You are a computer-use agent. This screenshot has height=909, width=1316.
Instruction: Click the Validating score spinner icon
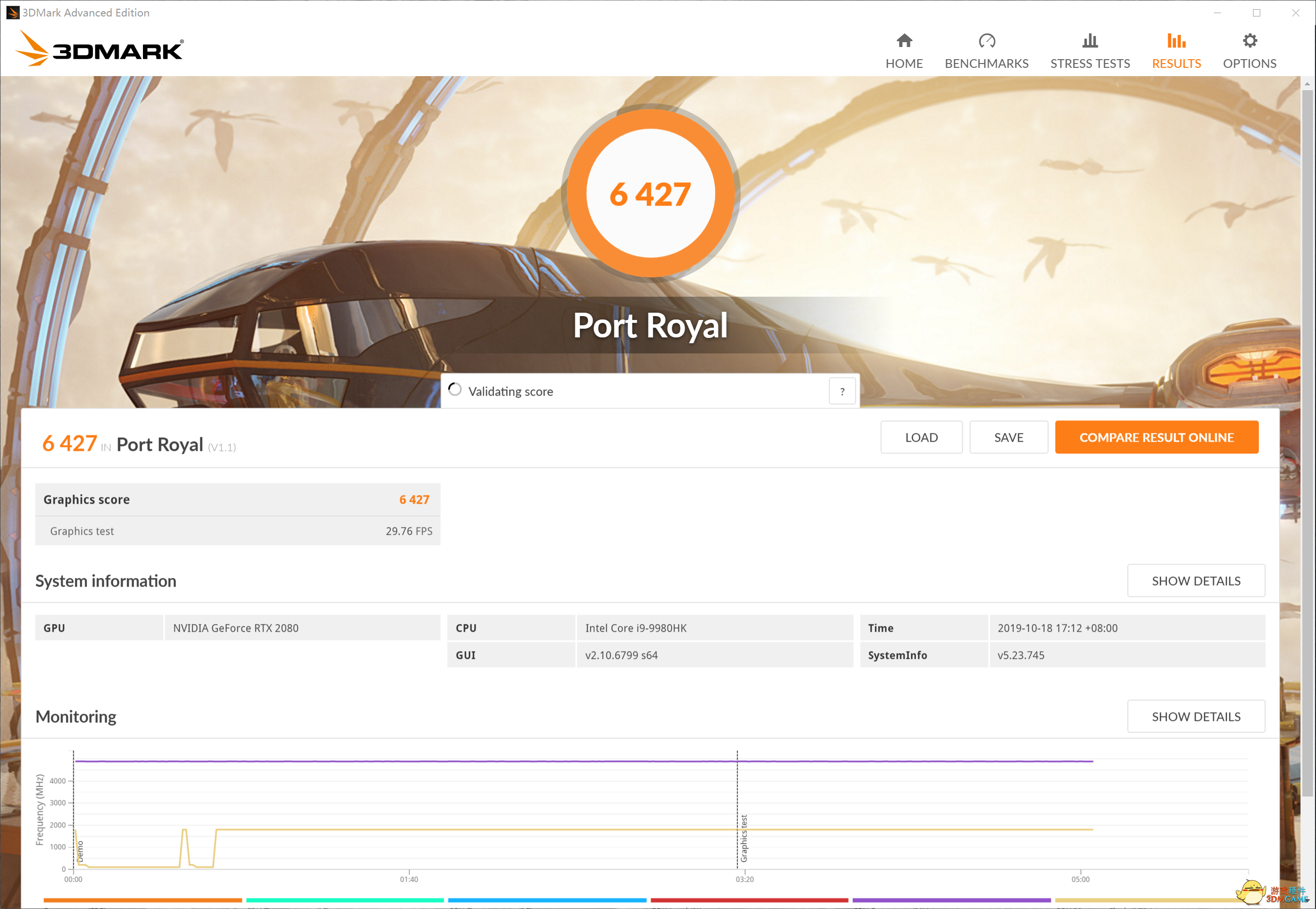coord(454,390)
